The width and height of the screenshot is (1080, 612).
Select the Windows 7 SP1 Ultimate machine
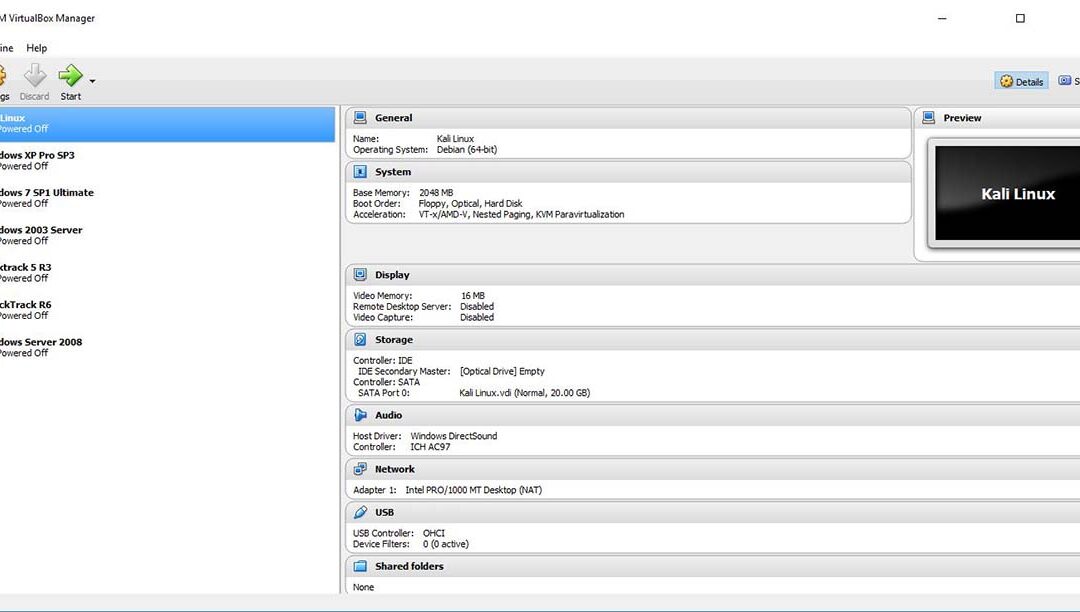50,198
